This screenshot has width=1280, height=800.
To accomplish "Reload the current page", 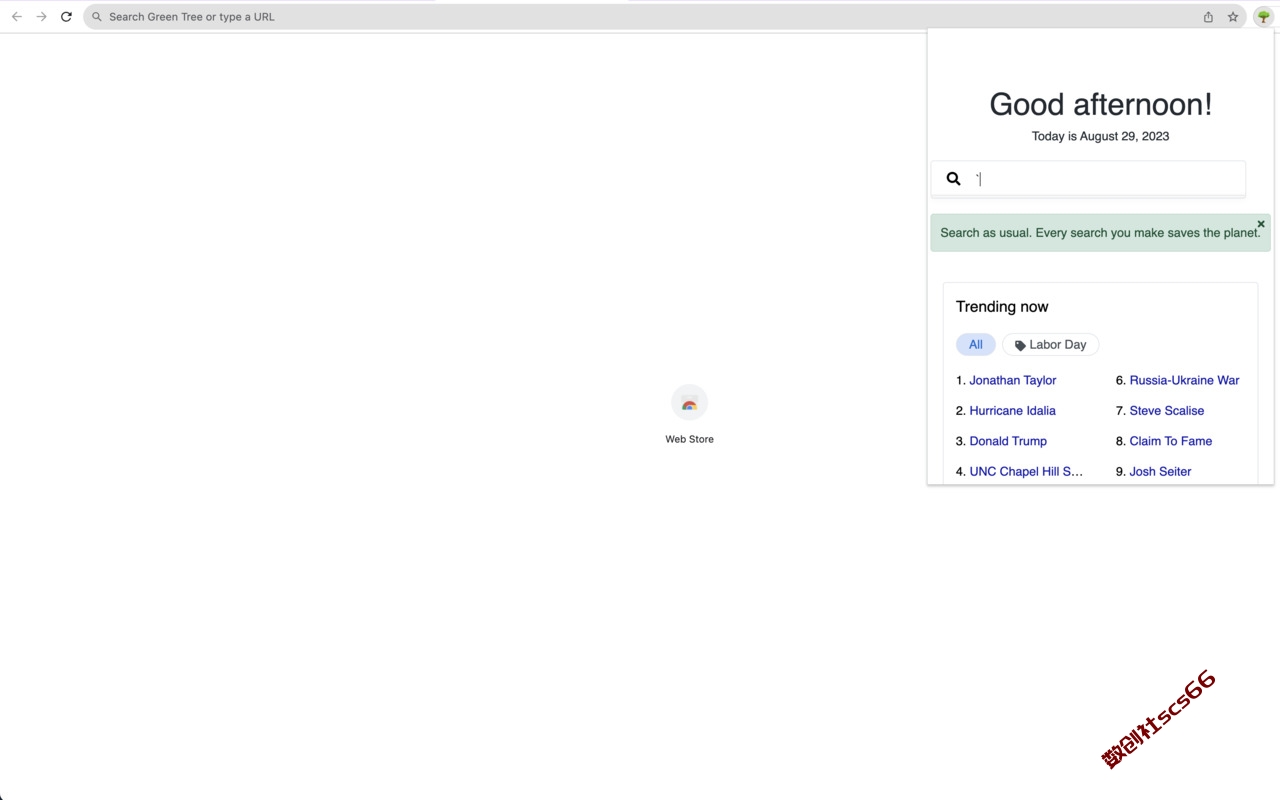I will [x=66, y=17].
